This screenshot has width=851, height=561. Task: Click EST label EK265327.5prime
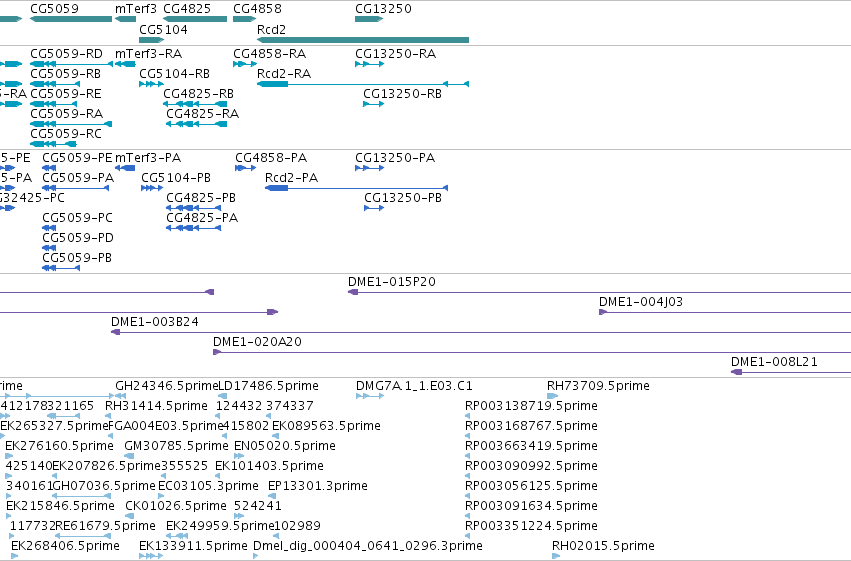coord(55,426)
